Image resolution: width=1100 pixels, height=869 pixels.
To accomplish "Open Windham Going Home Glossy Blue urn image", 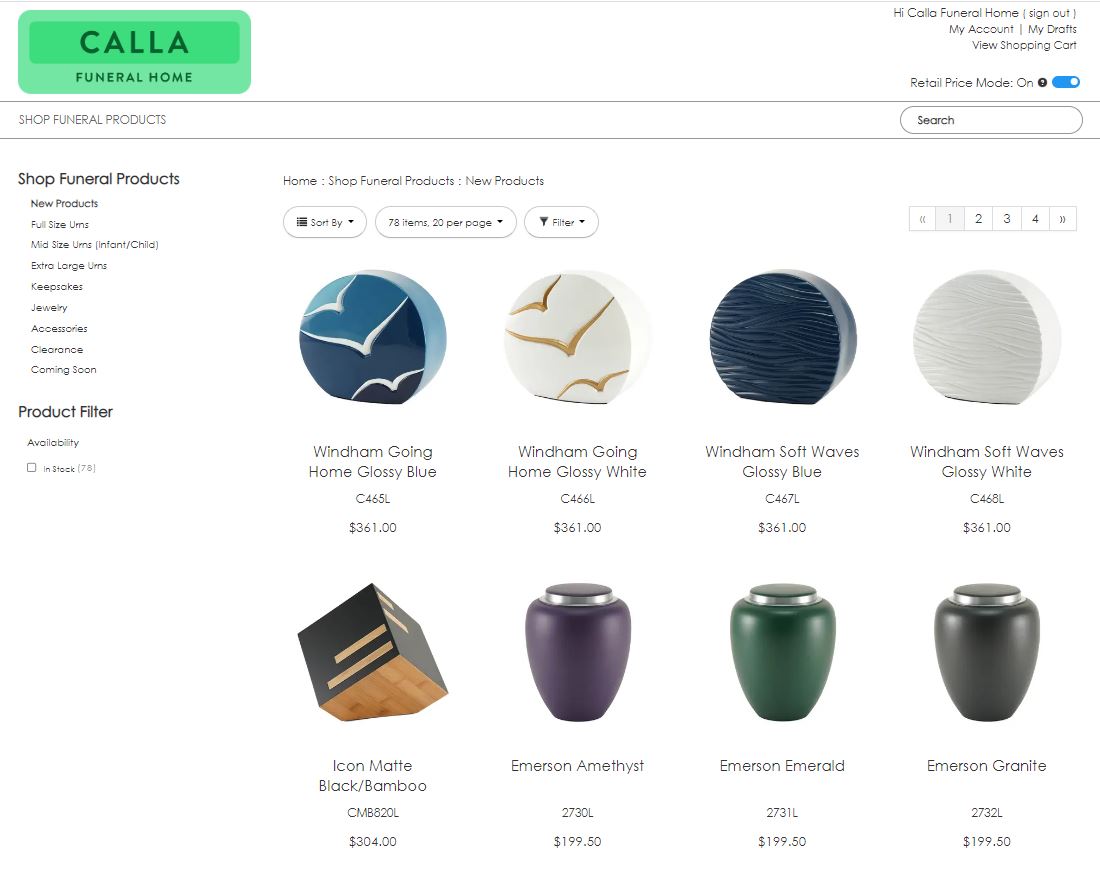I will point(373,337).
